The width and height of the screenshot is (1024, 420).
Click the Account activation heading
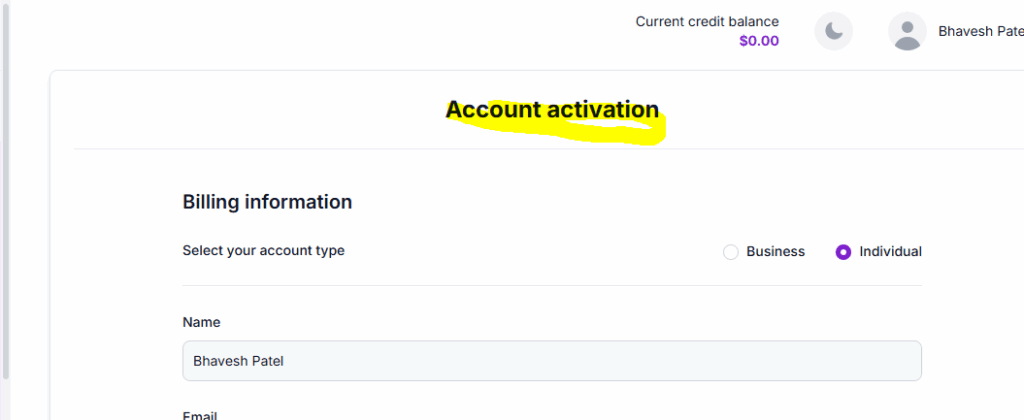[552, 109]
